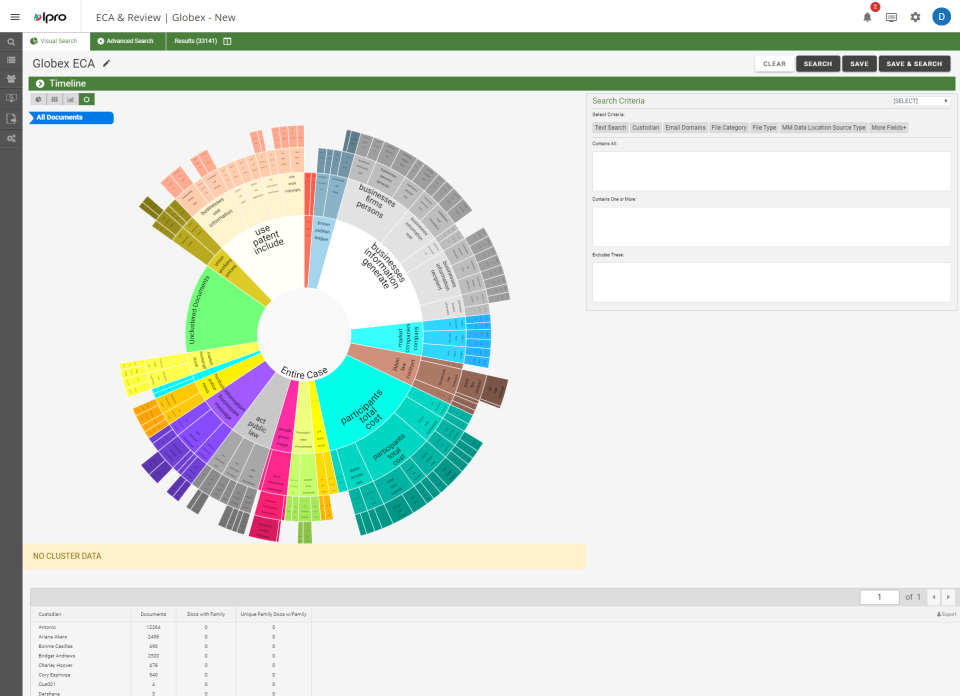The width and height of the screenshot is (960, 696).
Task: Open the bar chart view
Action: point(70,100)
